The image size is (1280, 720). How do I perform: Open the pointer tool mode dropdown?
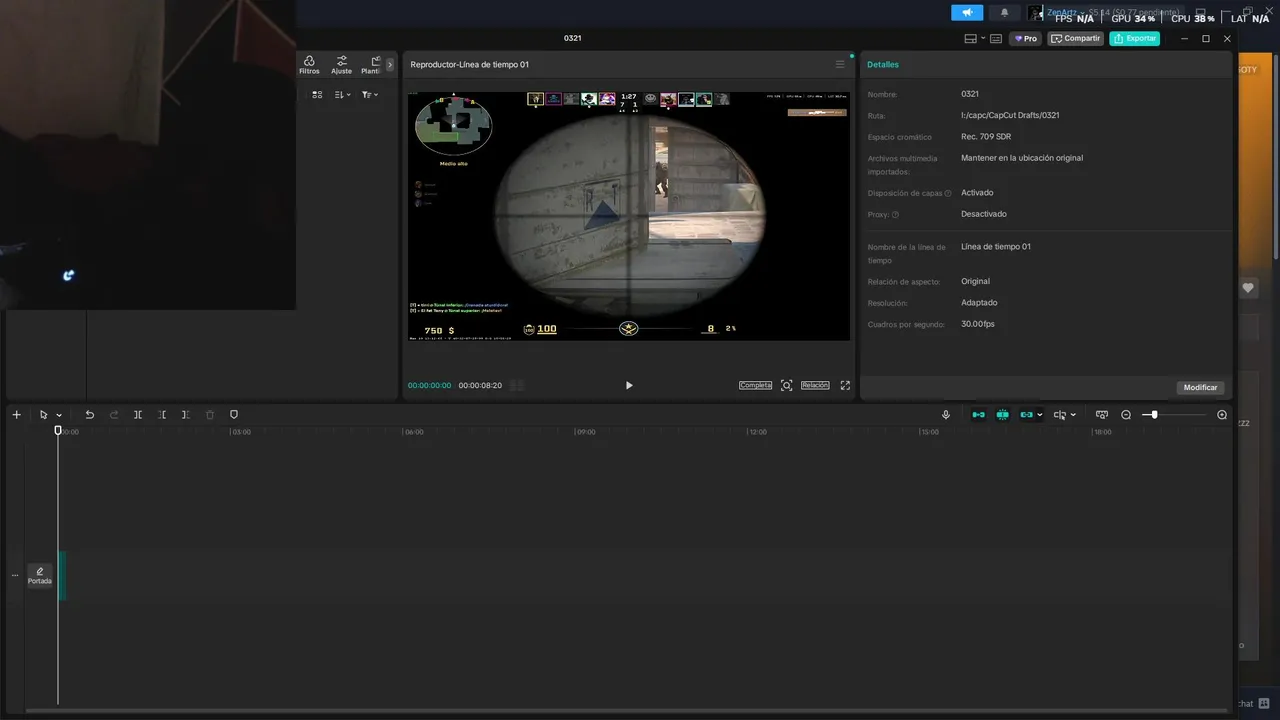click(59, 415)
